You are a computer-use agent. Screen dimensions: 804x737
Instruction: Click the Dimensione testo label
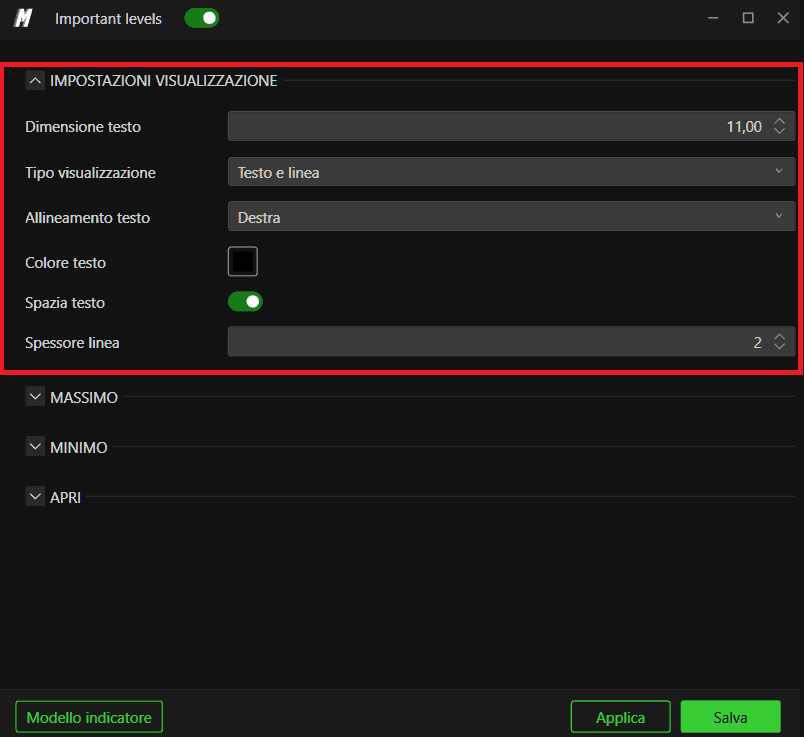point(83,127)
